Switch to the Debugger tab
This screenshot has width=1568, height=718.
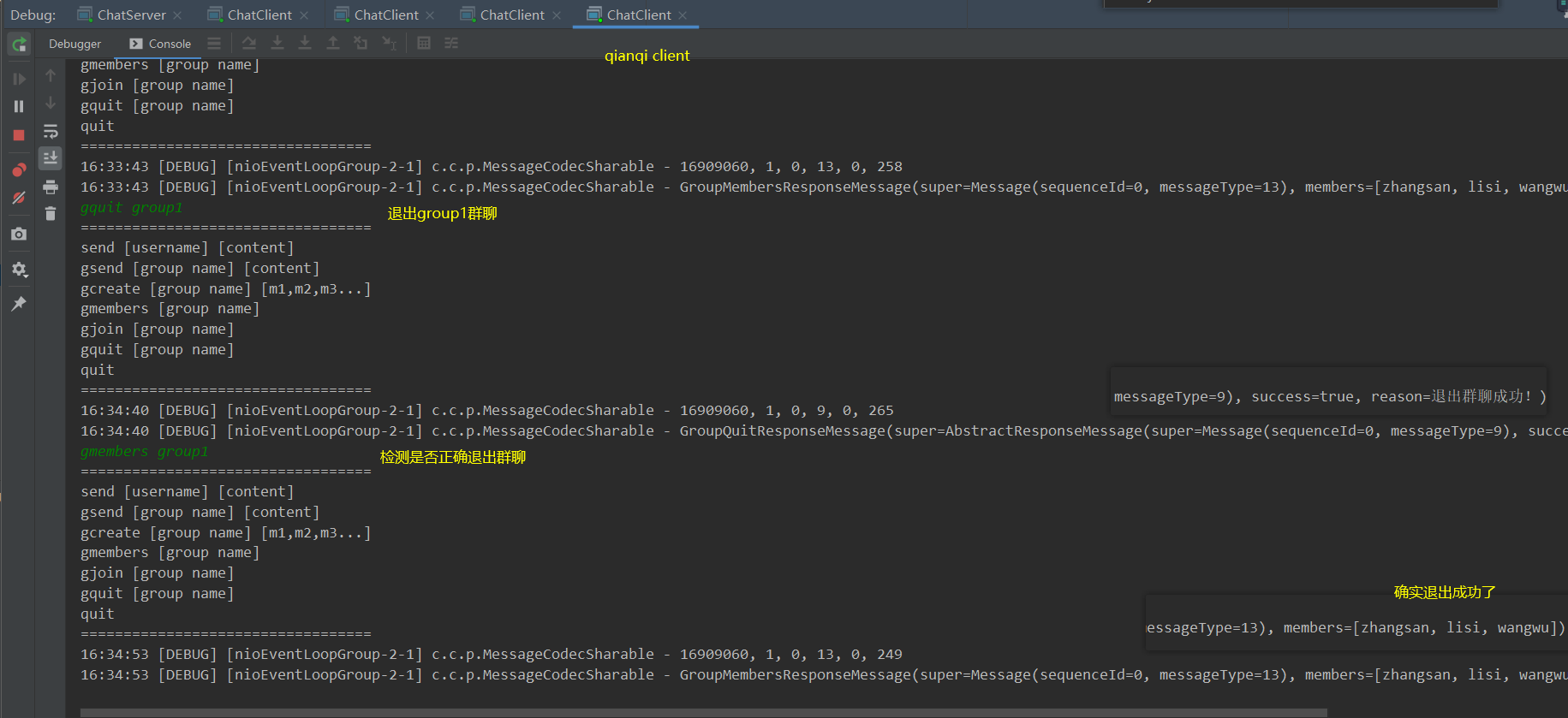click(75, 44)
